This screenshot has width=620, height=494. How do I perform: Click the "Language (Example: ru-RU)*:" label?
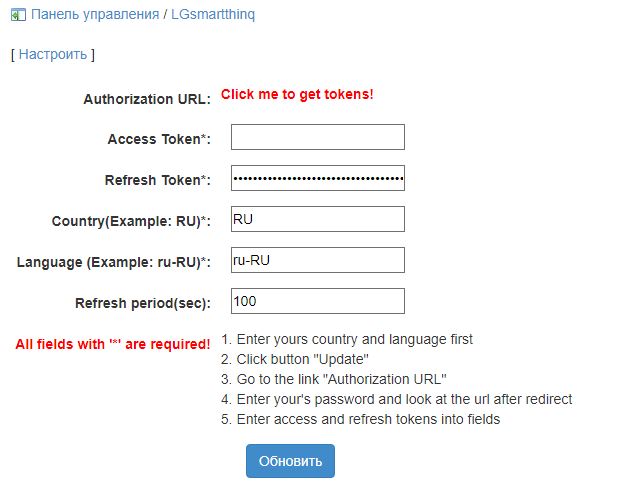tap(114, 263)
